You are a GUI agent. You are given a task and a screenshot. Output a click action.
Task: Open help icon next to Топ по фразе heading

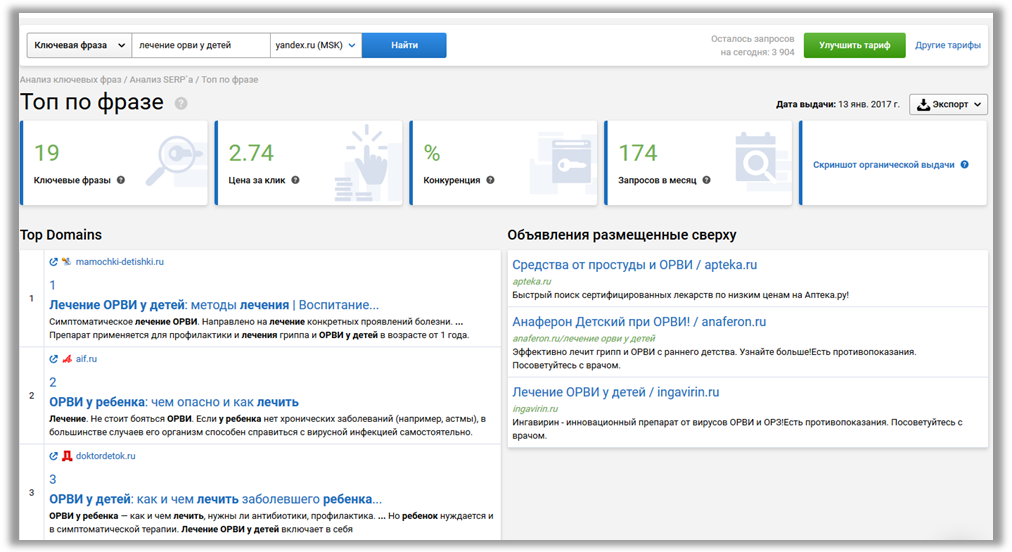tap(181, 103)
